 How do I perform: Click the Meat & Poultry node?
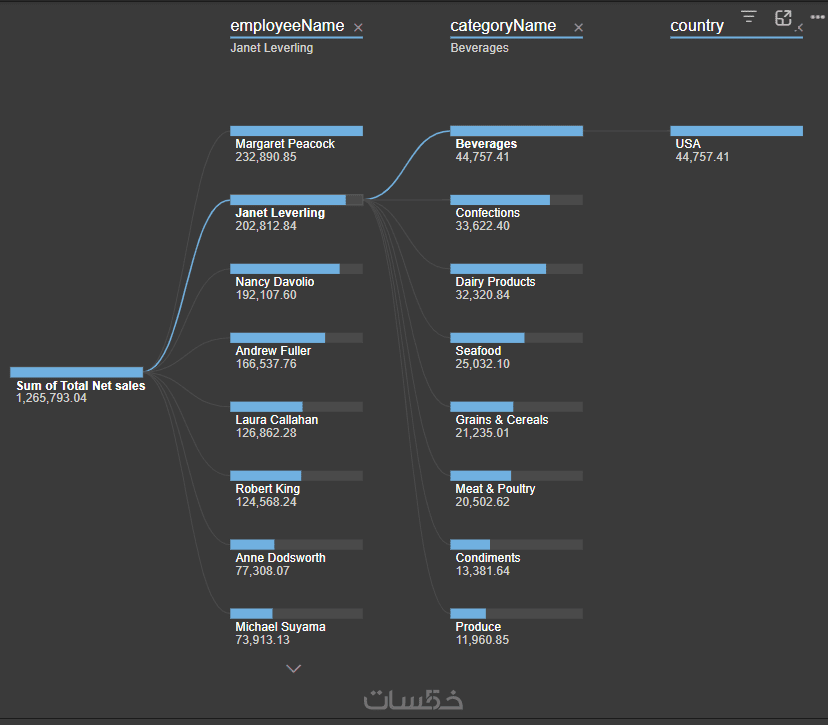[x=516, y=476]
